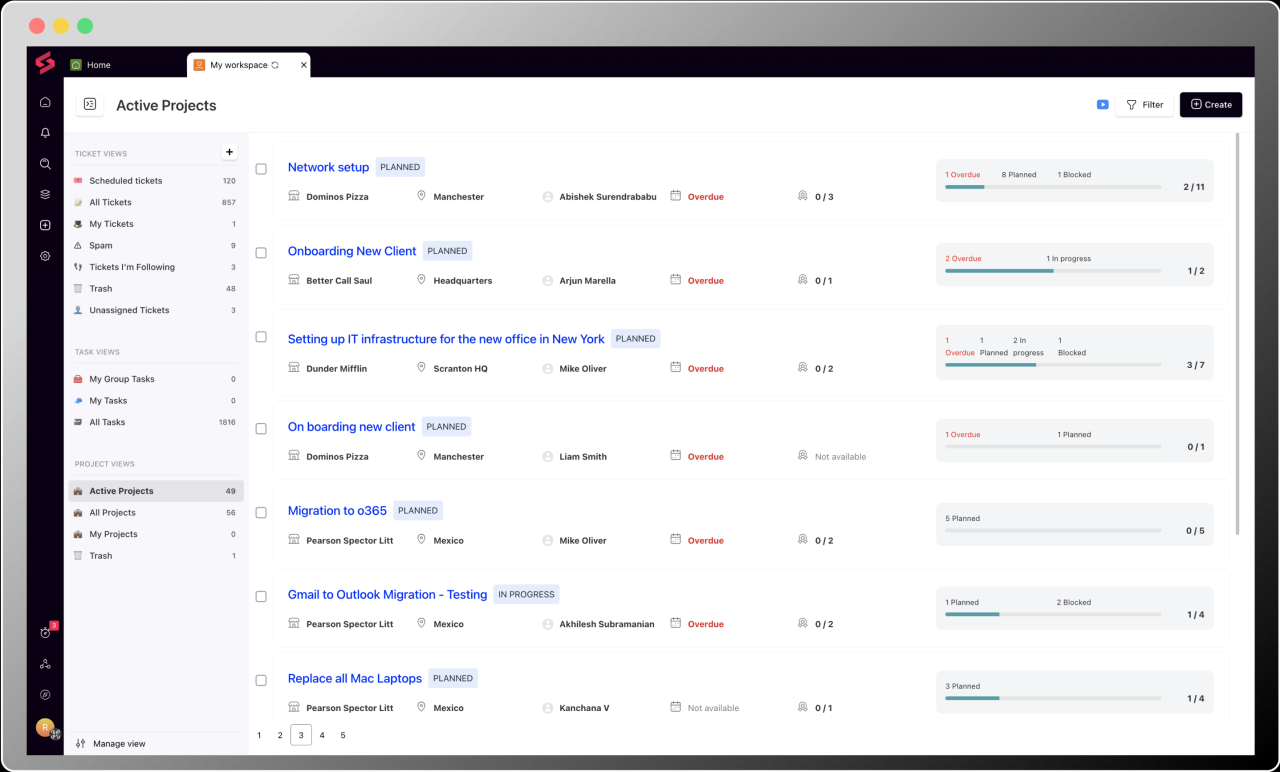Open the user avatar menu

click(45, 727)
